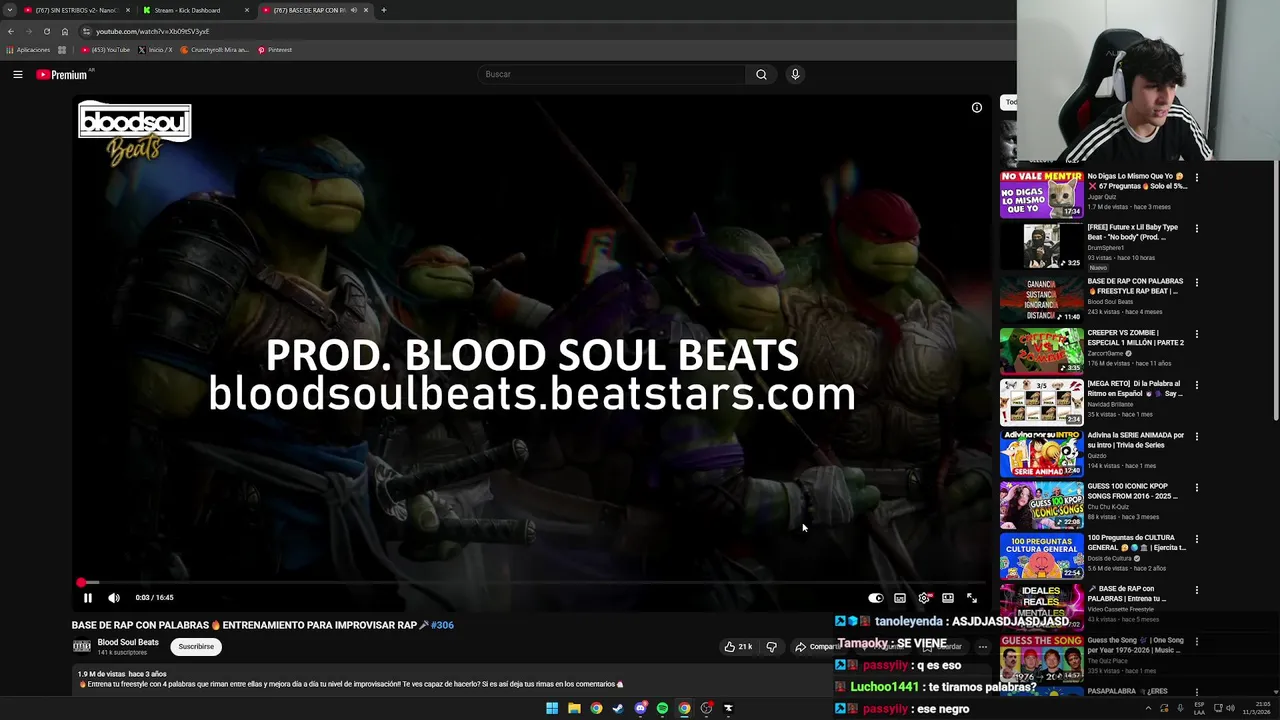This screenshot has height=720, width=1280.
Task: Open options menu for Future x Lil Baby
Action: click(1196, 229)
